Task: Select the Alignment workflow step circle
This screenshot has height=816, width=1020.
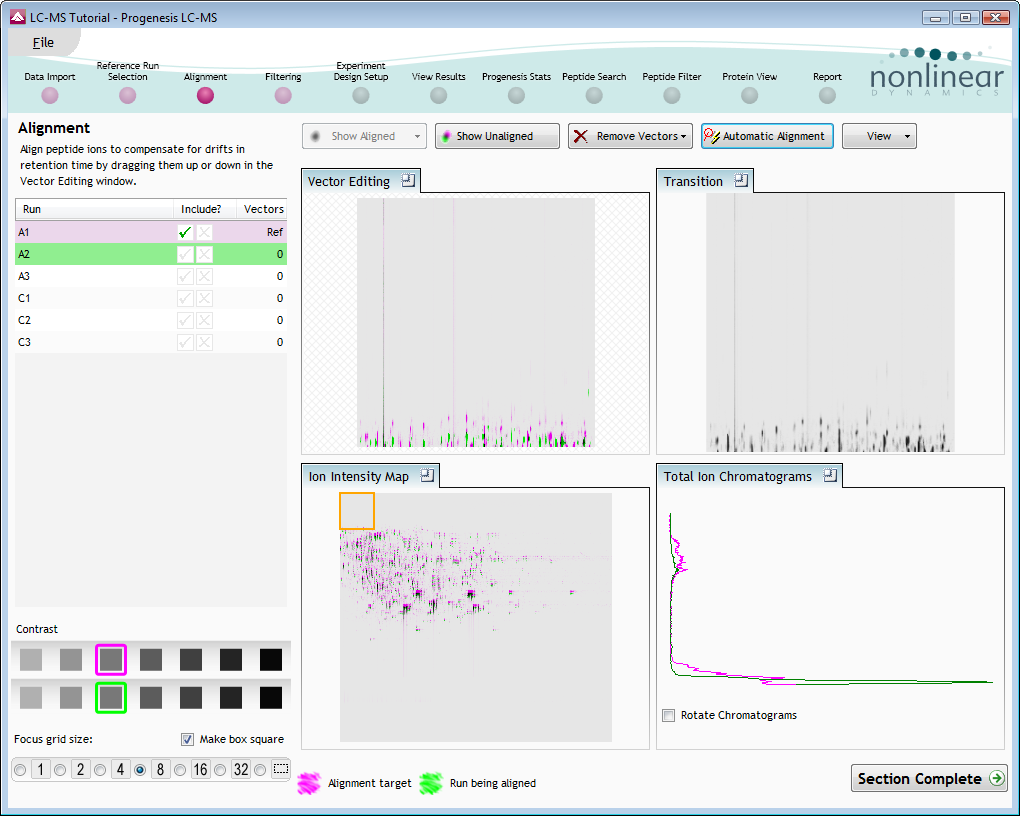Action: coord(206,95)
